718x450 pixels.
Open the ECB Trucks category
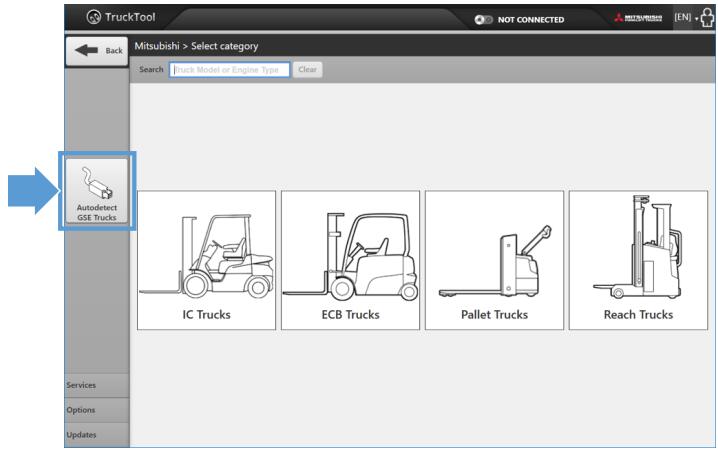point(350,260)
